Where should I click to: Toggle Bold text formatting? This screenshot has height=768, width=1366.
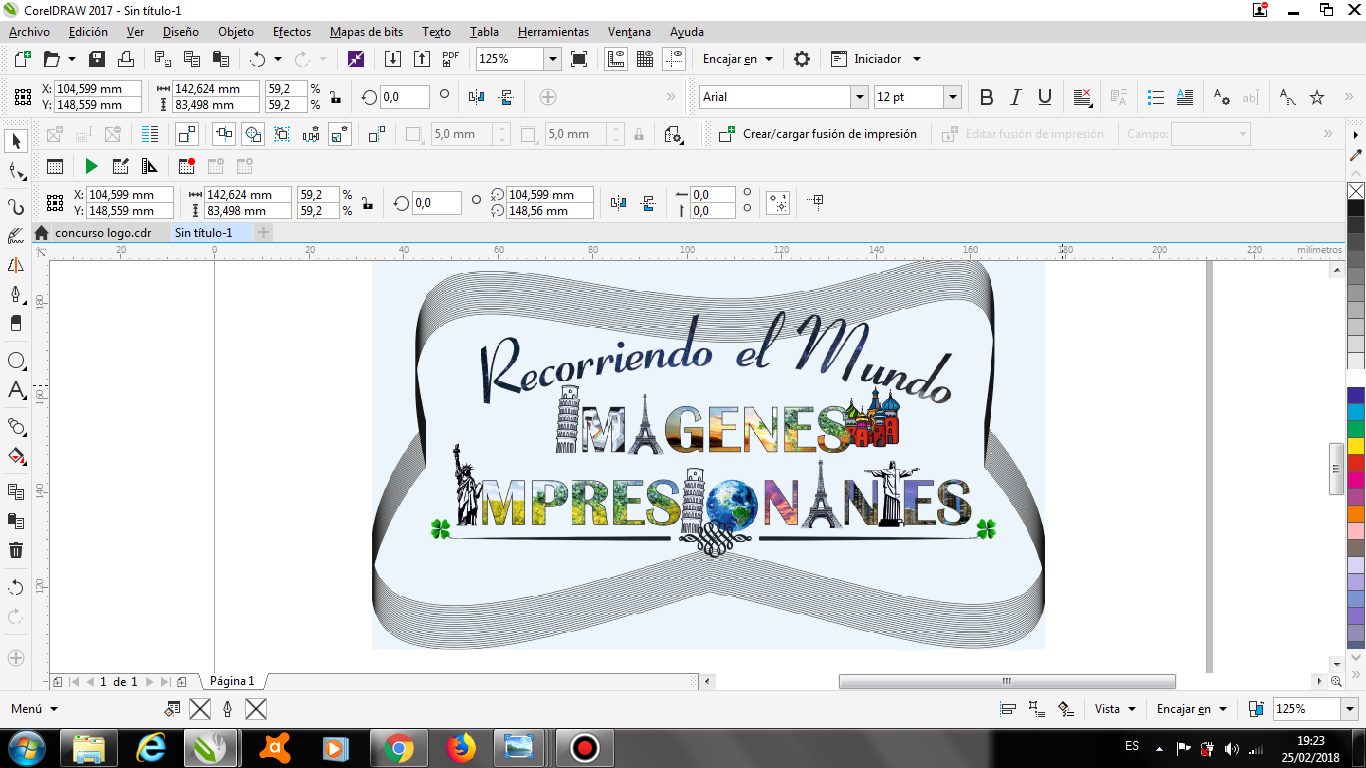pos(986,97)
